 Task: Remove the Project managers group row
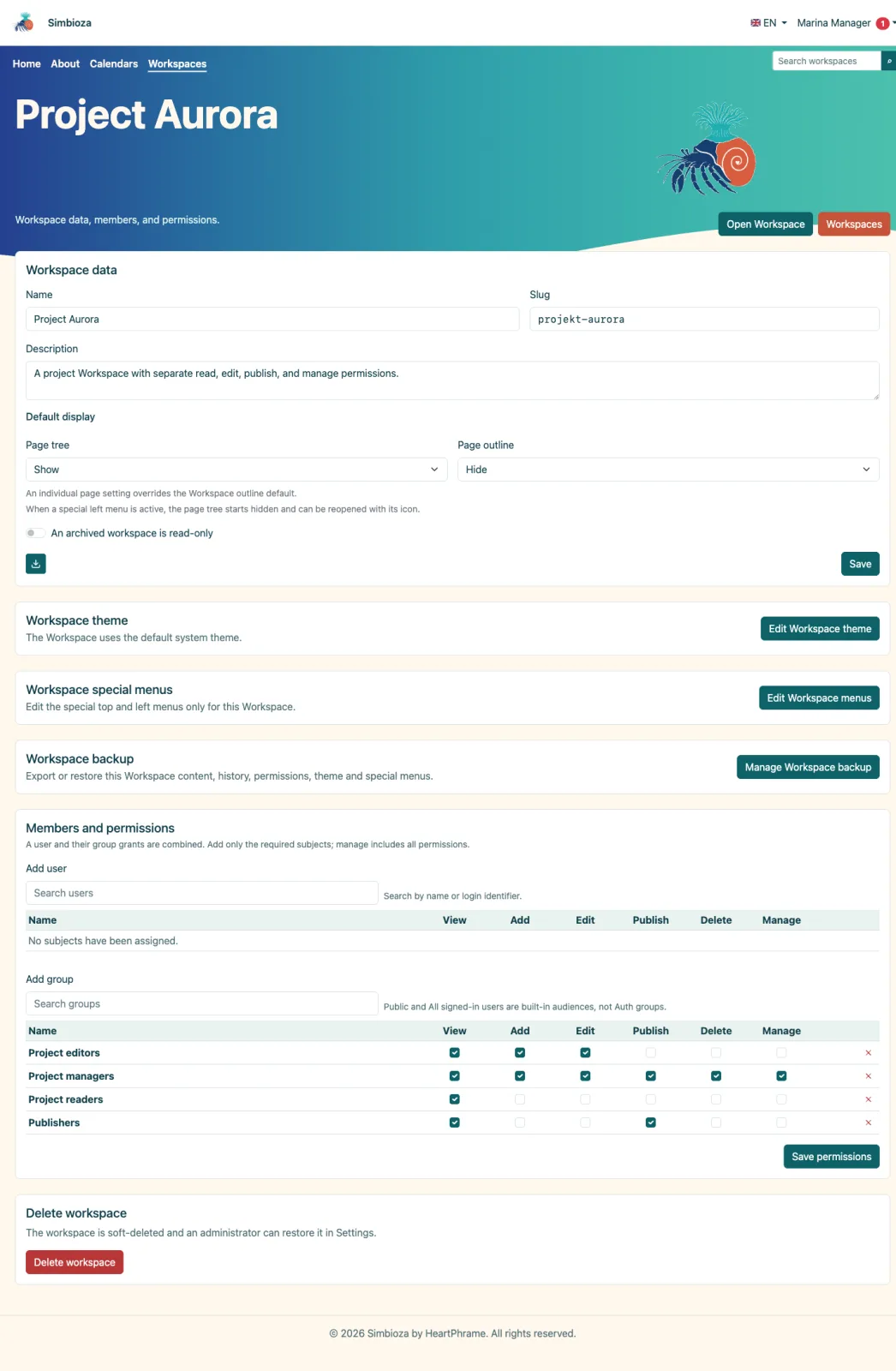click(868, 1076)
